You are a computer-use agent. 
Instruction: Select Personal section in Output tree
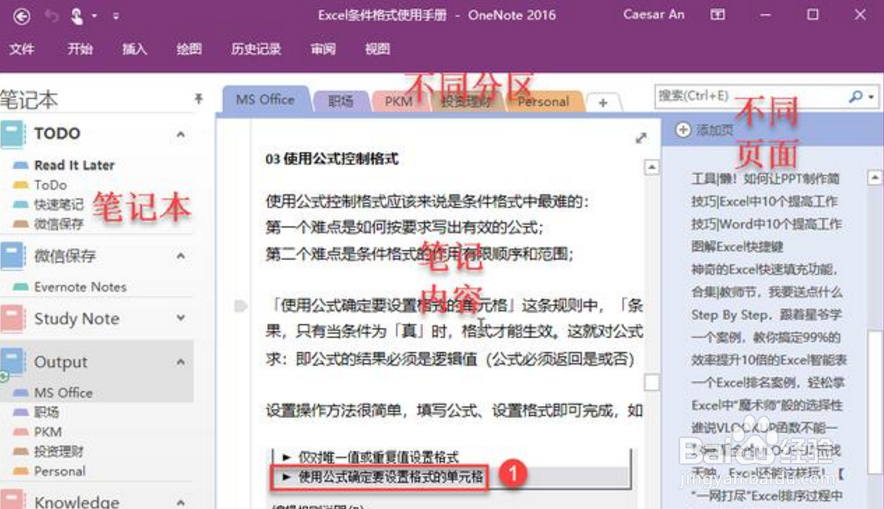coord(60,471)
